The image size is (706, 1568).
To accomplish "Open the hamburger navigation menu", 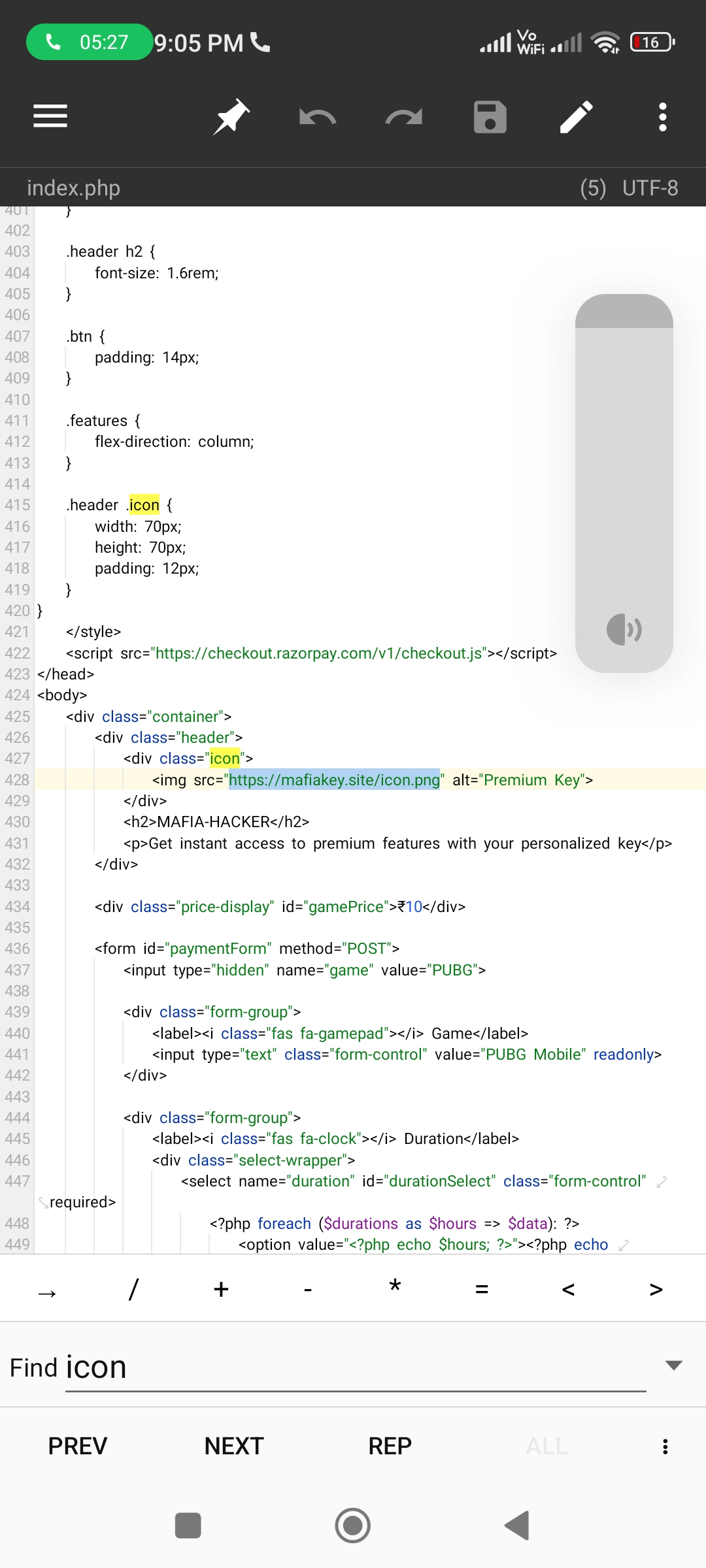I will point(50,117).
